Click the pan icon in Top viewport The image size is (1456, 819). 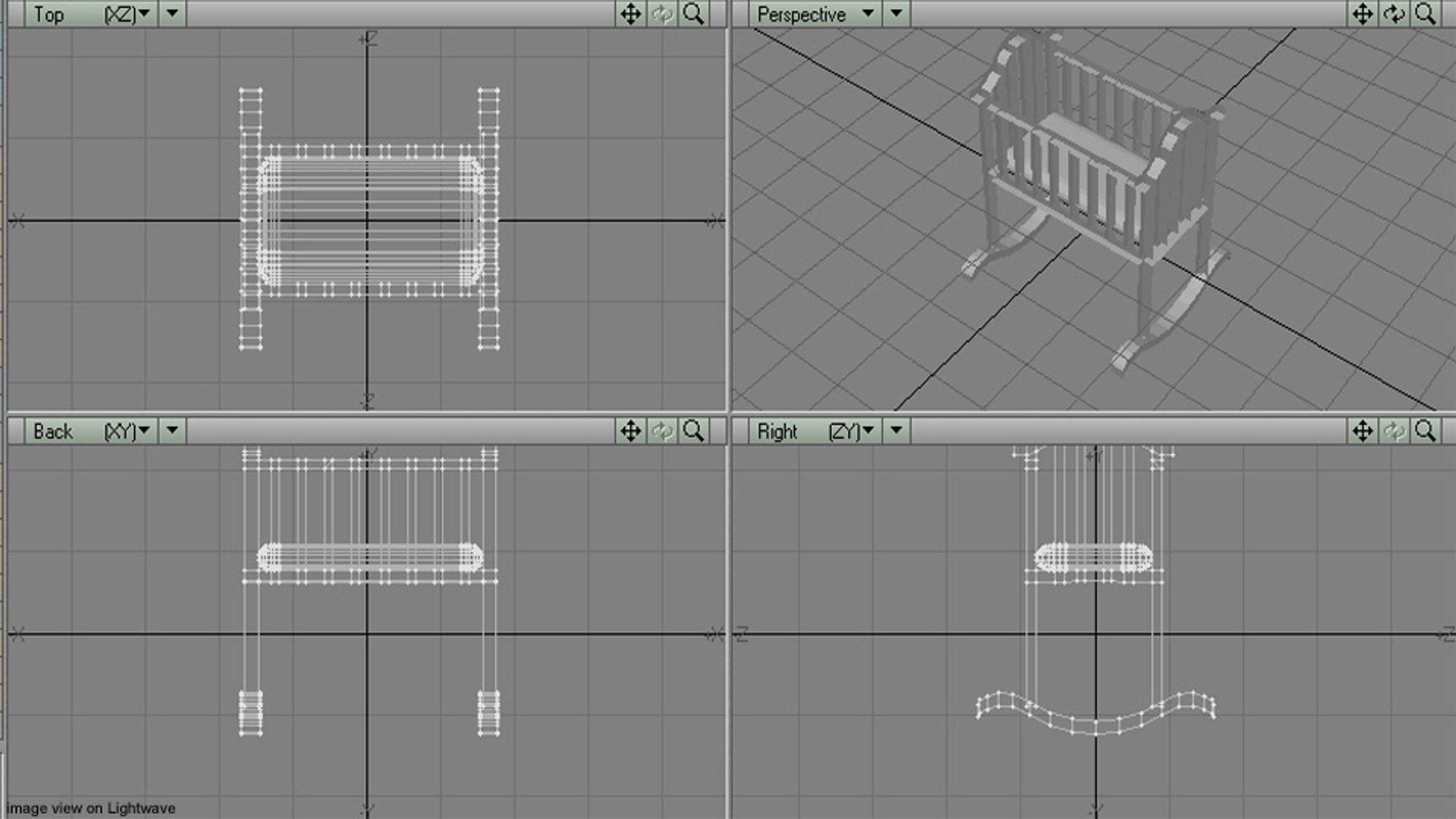pyautogui.click(x=631, y=14)
